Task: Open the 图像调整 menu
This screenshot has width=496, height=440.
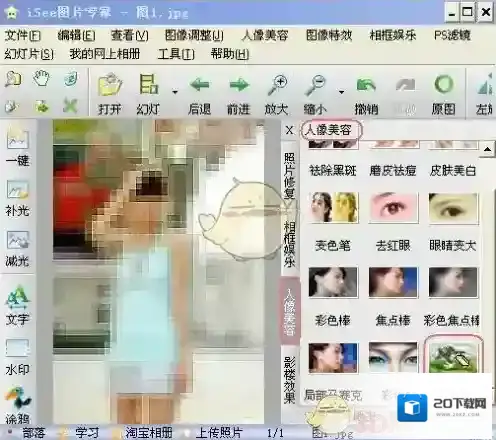Action: click(194, 35)
